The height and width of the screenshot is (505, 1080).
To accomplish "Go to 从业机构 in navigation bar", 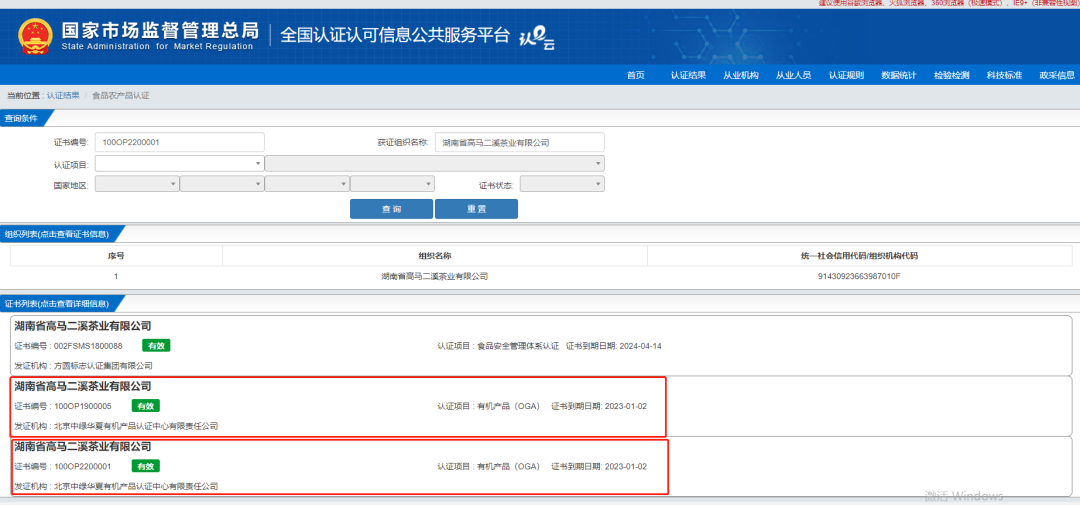I will pos(740,75).
